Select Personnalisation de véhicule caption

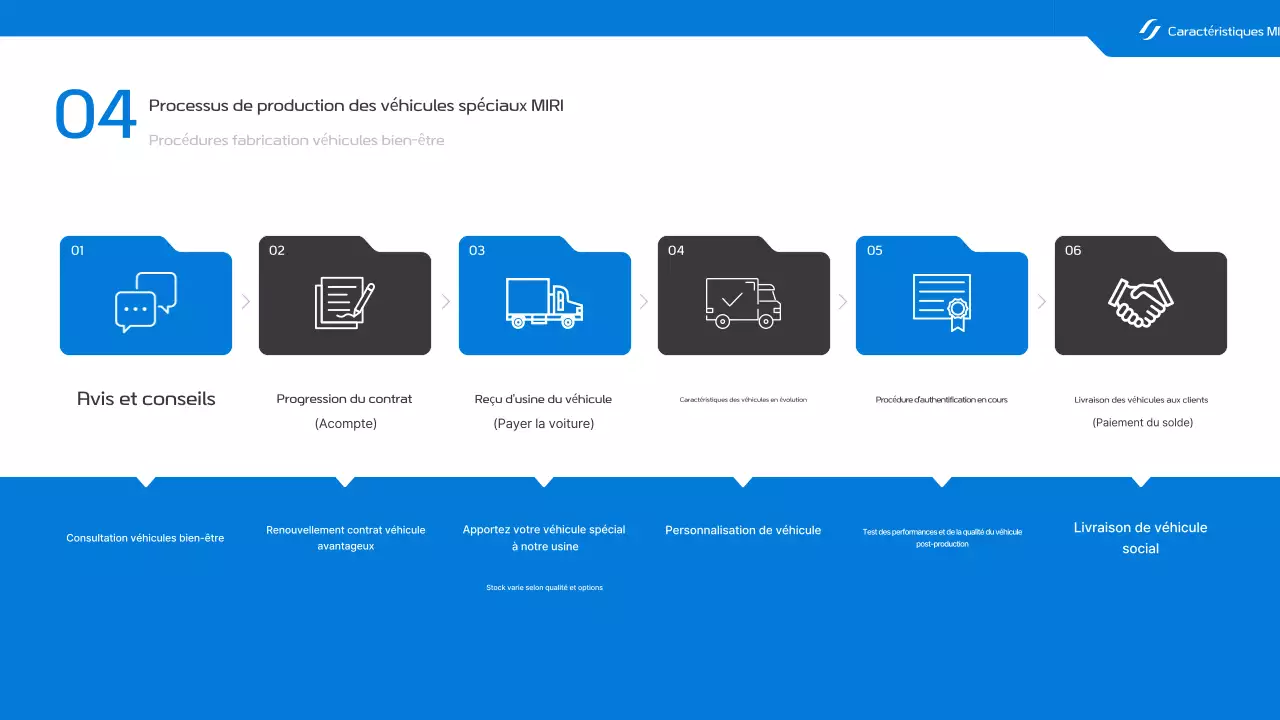(x=743, y=530)
